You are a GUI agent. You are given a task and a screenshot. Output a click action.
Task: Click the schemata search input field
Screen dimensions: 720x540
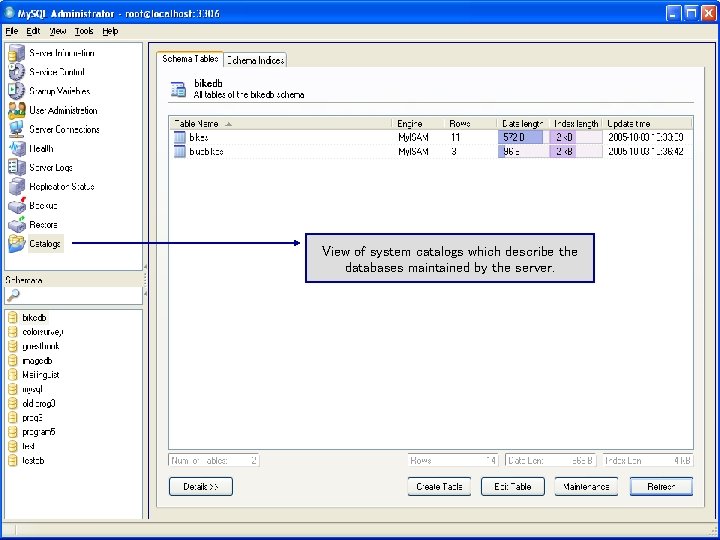[73, 295]
